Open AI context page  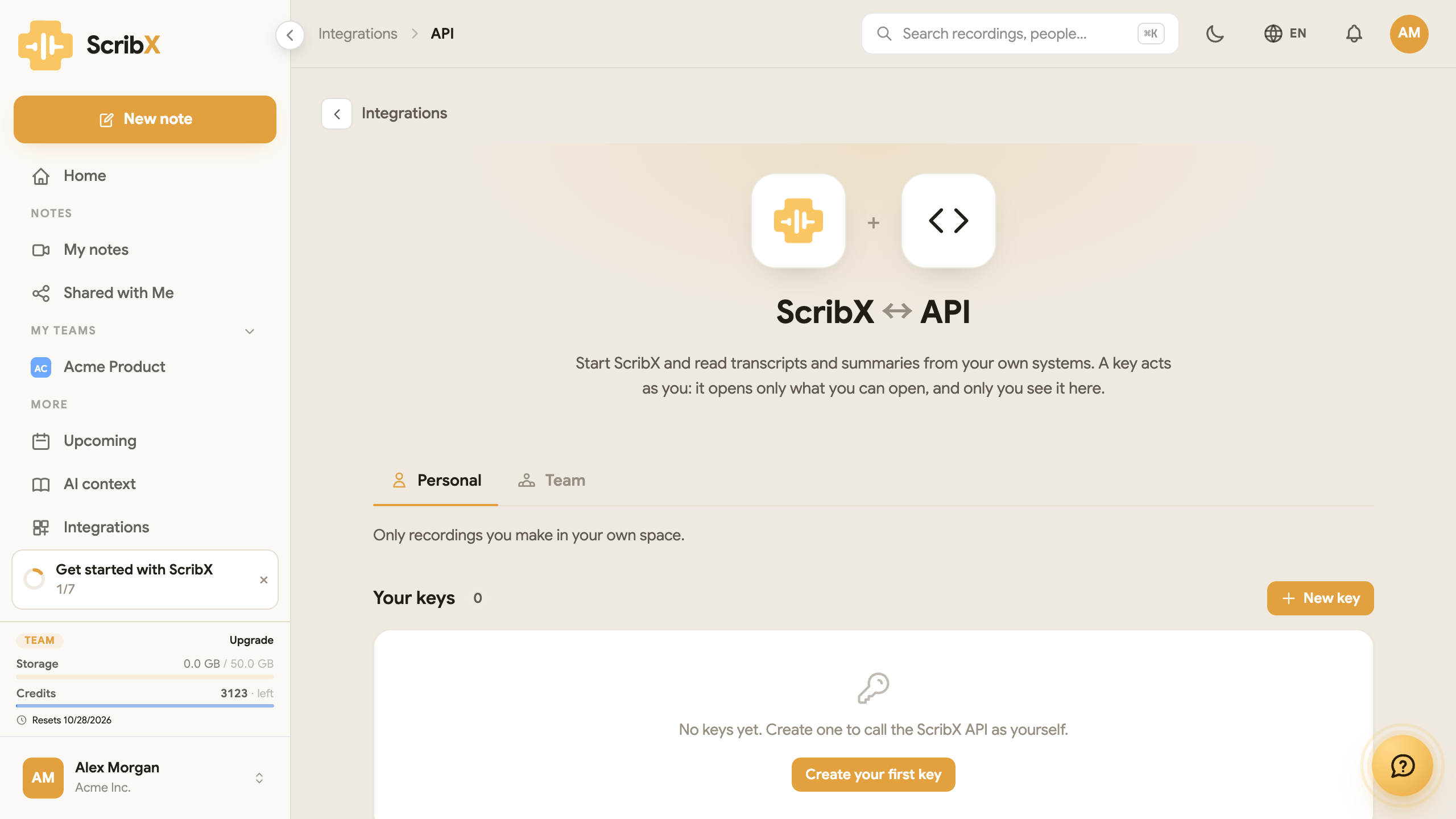coord(145,484)
